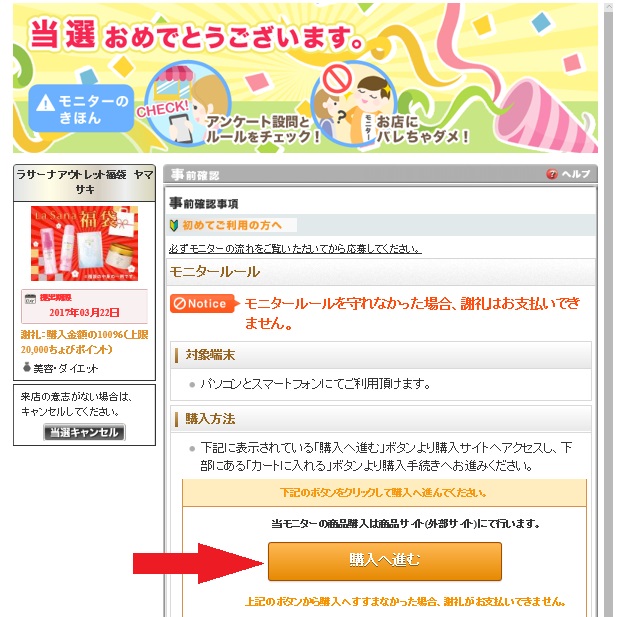This screenshot has width=627, height=617.
Task: Click the orange Notice badge
Action: click(204, 304)
